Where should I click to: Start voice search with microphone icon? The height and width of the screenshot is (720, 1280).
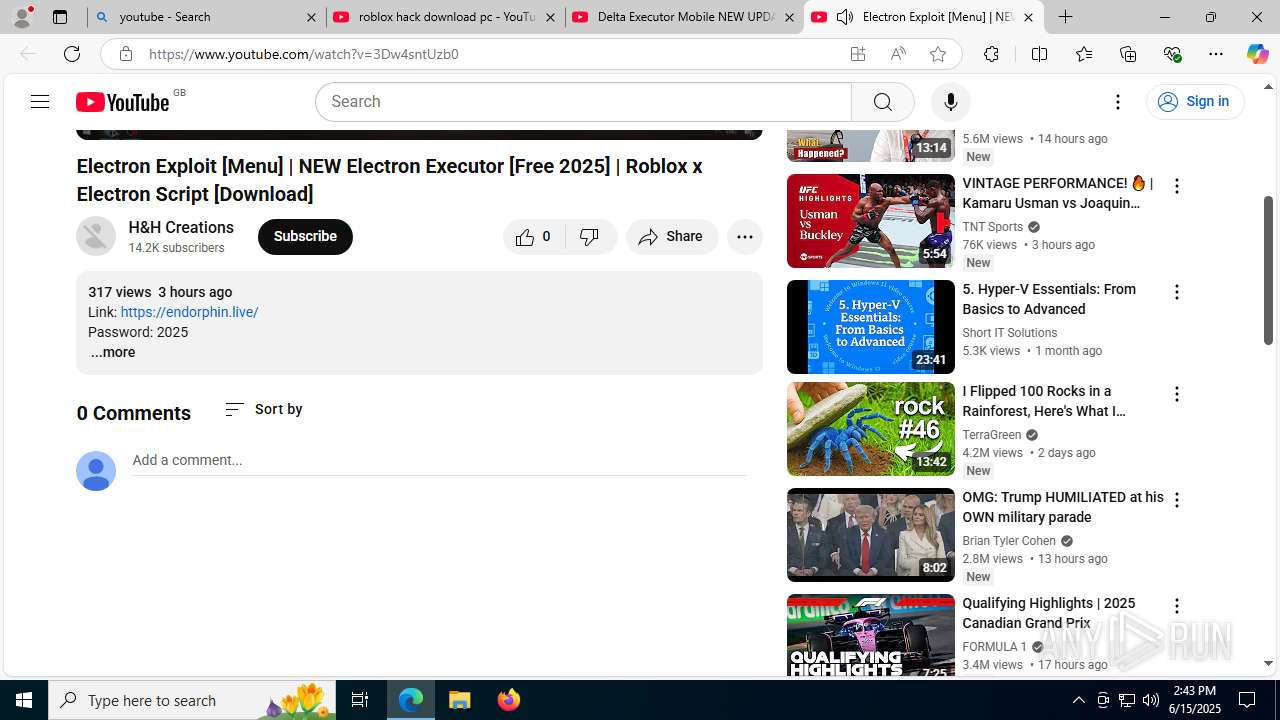click(950, 101)
